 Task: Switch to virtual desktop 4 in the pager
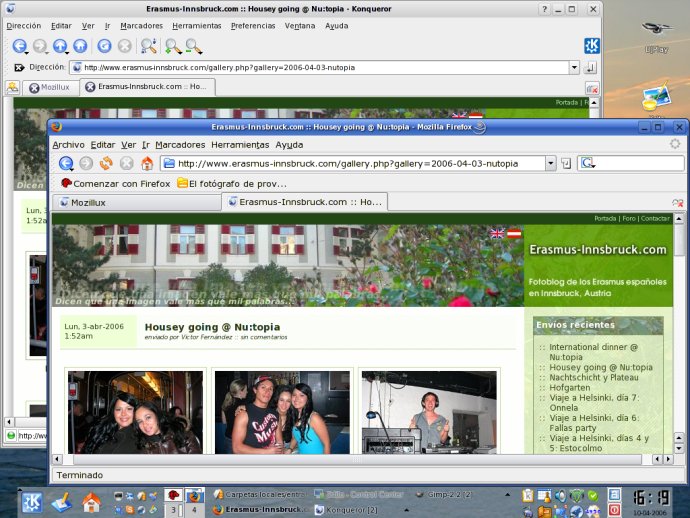click(194, 510)
